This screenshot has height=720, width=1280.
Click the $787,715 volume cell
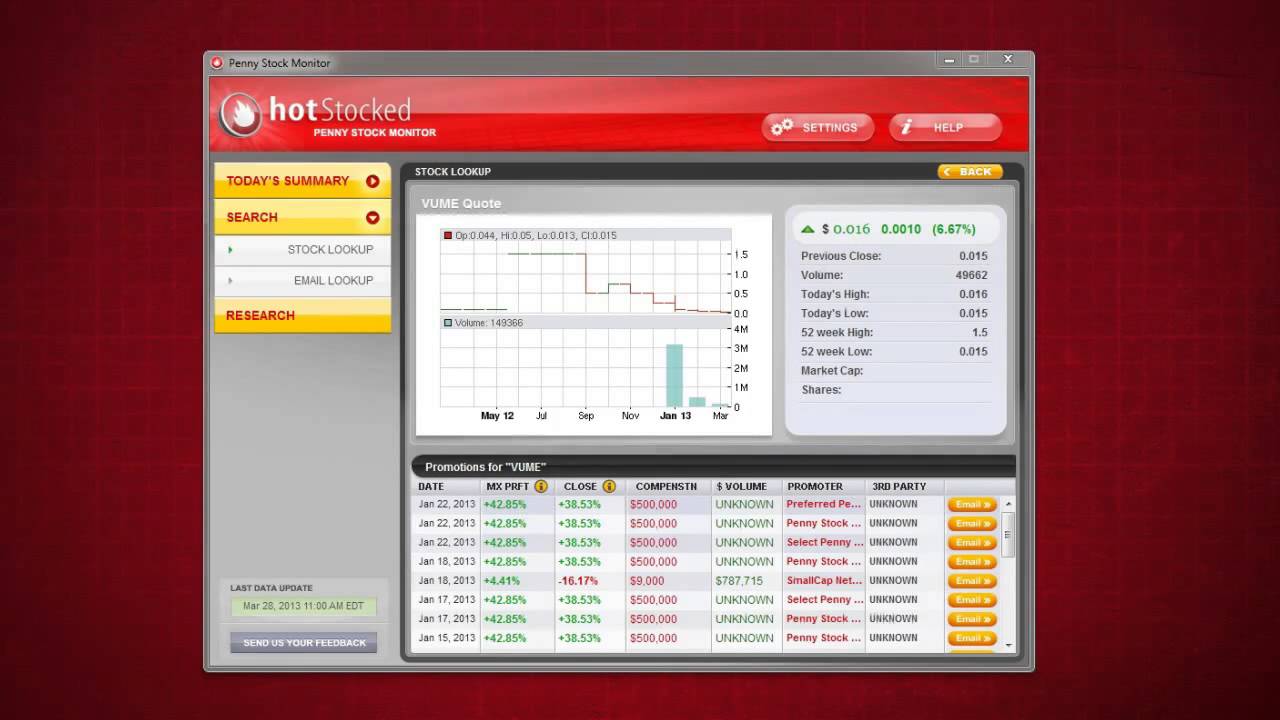pos(739,581)
